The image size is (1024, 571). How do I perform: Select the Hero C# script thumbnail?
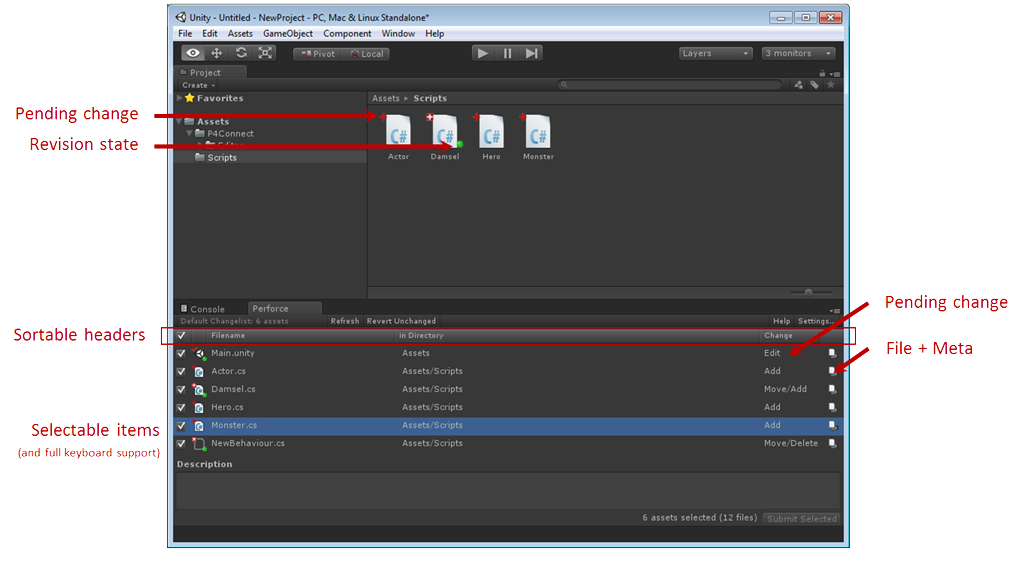pos(491,133)
